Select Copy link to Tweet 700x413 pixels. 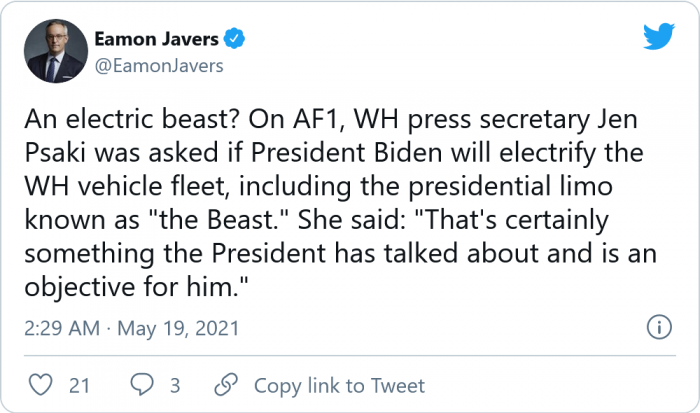(x=339, y=385)
